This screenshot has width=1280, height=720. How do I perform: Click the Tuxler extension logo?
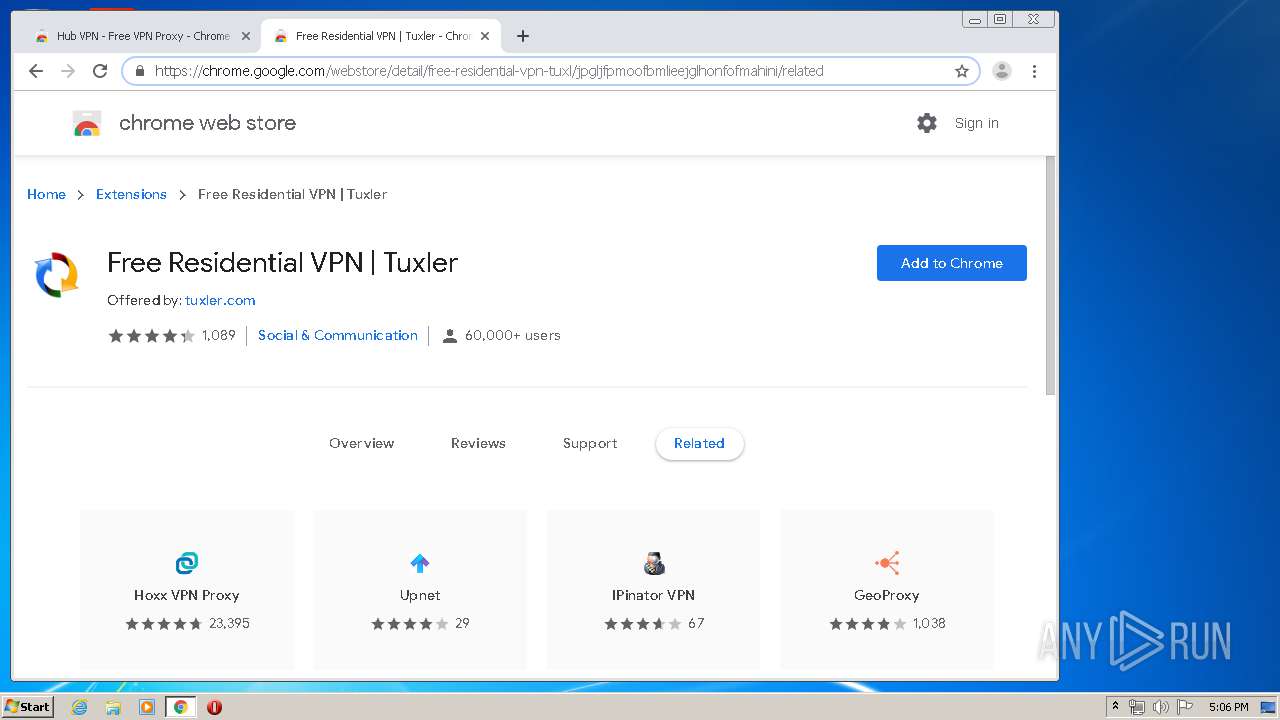(x=56, y=275)
